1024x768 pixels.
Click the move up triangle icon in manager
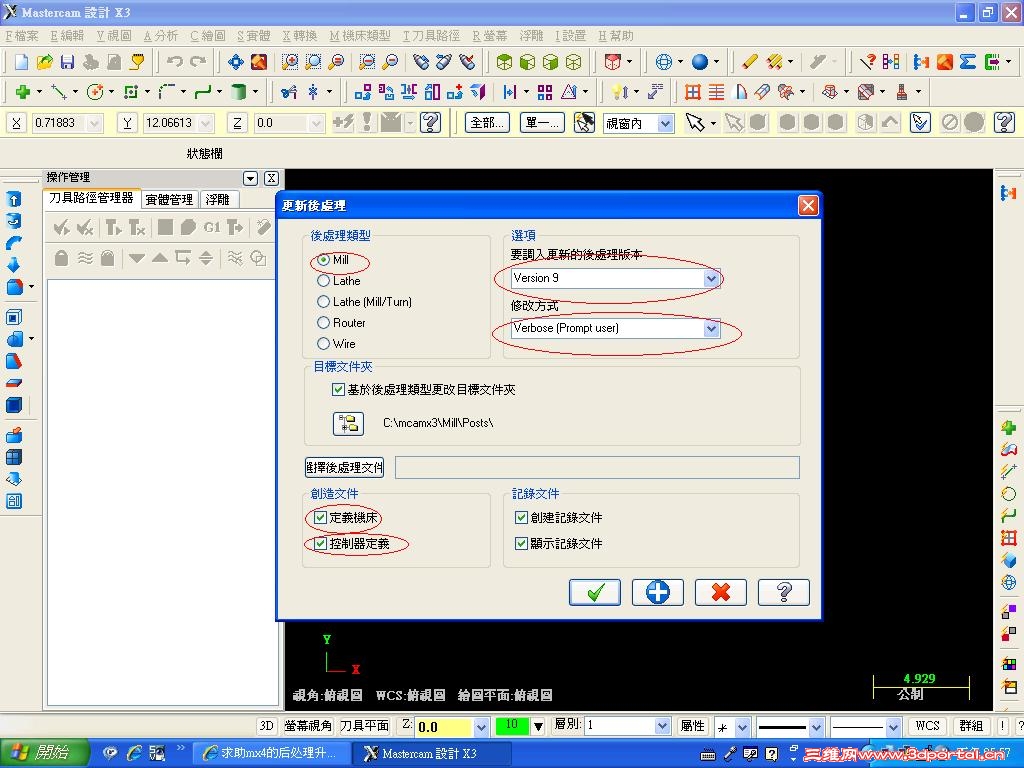tap(159, 258)
